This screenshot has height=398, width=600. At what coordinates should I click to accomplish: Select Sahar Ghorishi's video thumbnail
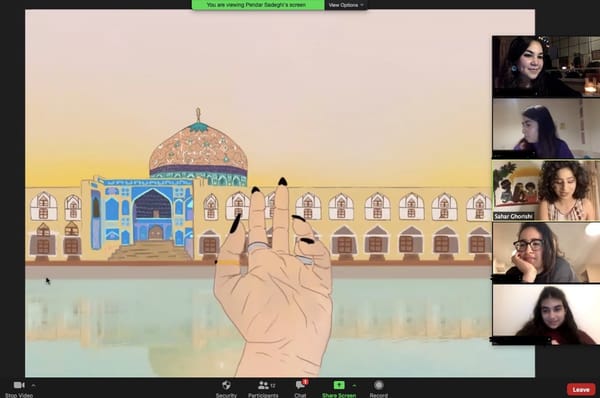[x=546, y=190]
